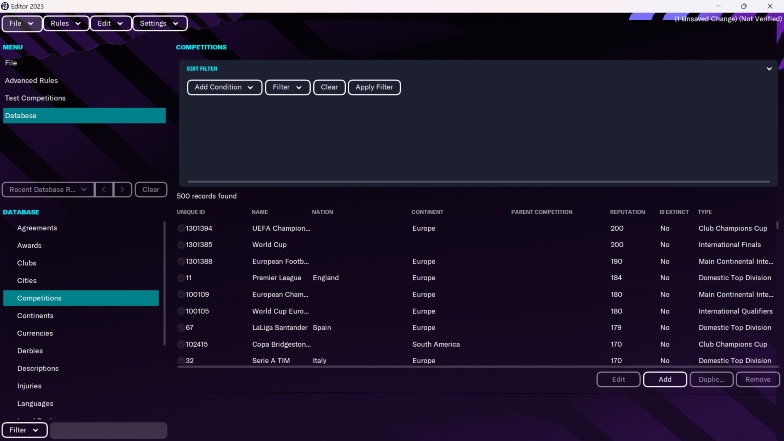The width and height of the screenshot is (784, 441).
Task: Open Clubs in the database list
Action: pyautogui.click(x=81, y=263)
